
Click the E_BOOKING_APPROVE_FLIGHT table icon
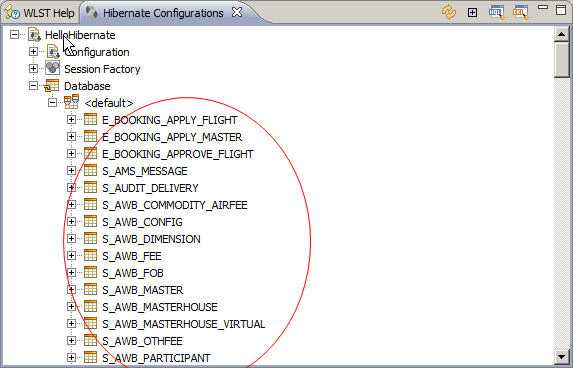pos(91,153)
